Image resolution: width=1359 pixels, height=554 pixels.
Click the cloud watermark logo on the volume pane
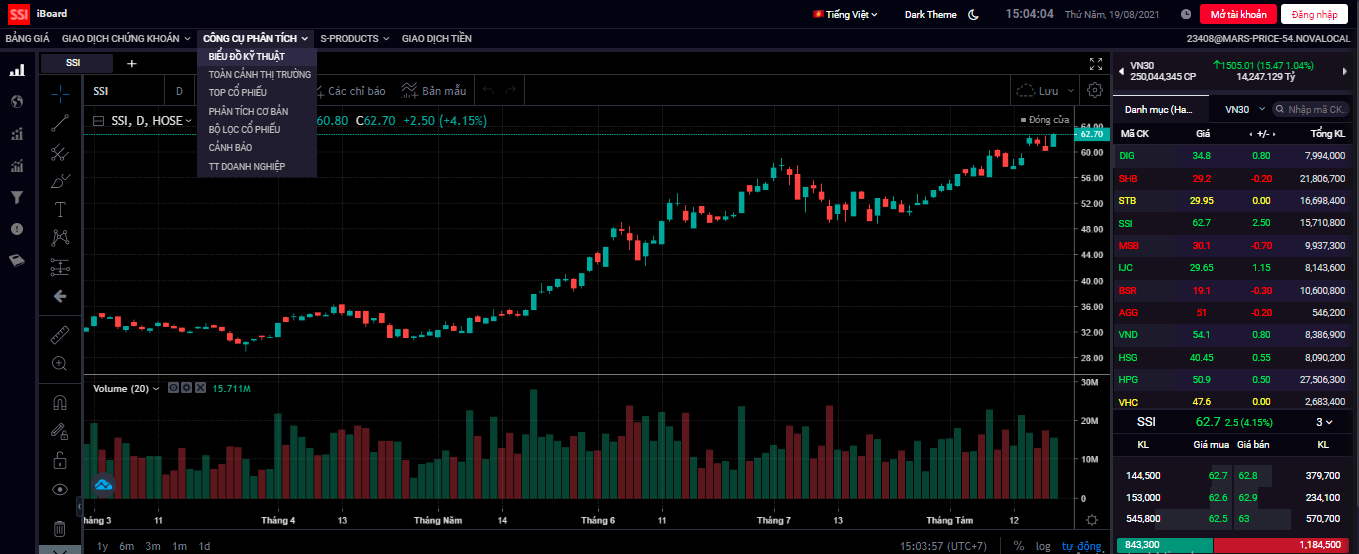104,485
